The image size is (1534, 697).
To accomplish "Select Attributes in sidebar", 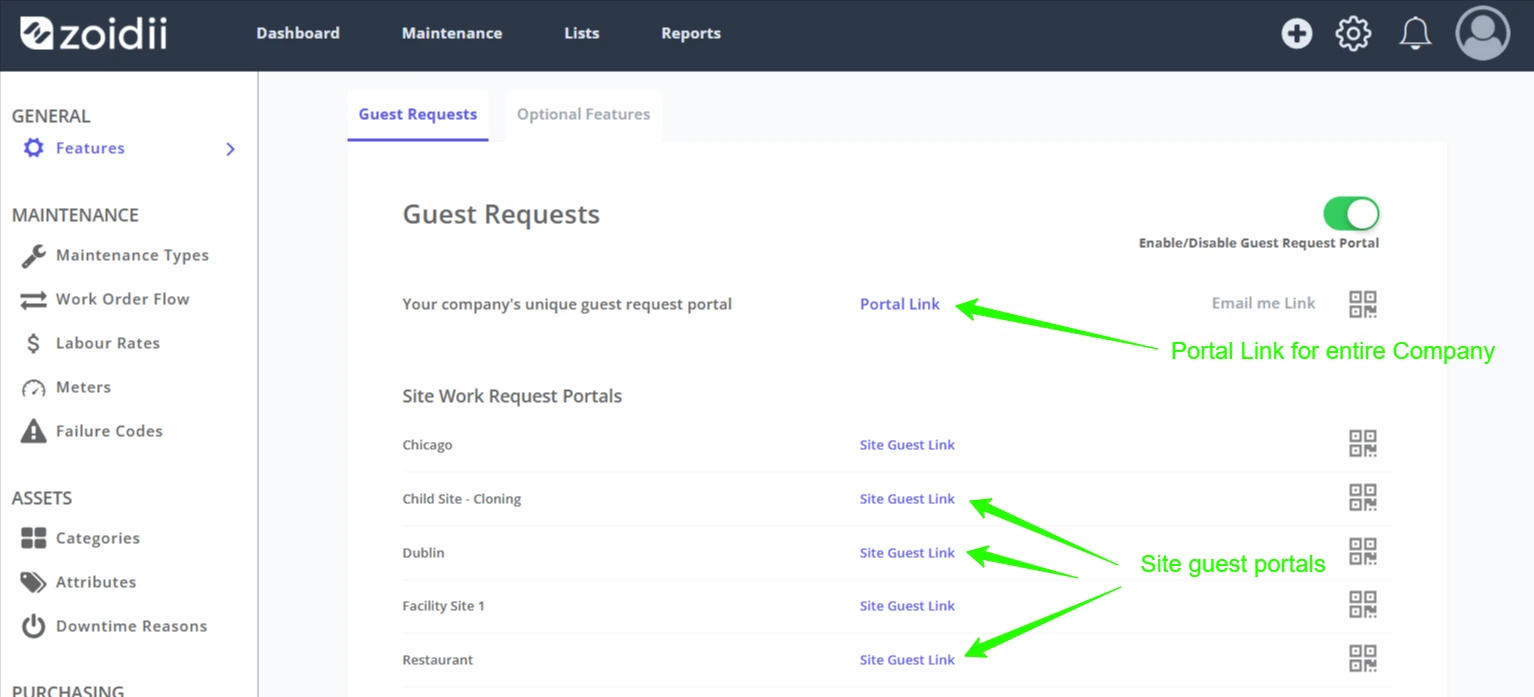I will point(96,582).
